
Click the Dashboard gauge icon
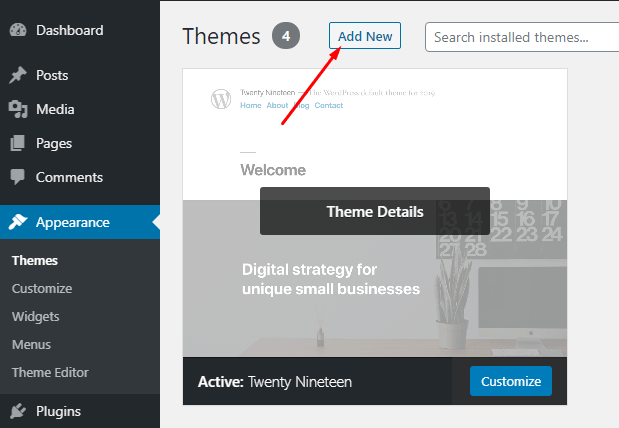[x=18, y=30]
